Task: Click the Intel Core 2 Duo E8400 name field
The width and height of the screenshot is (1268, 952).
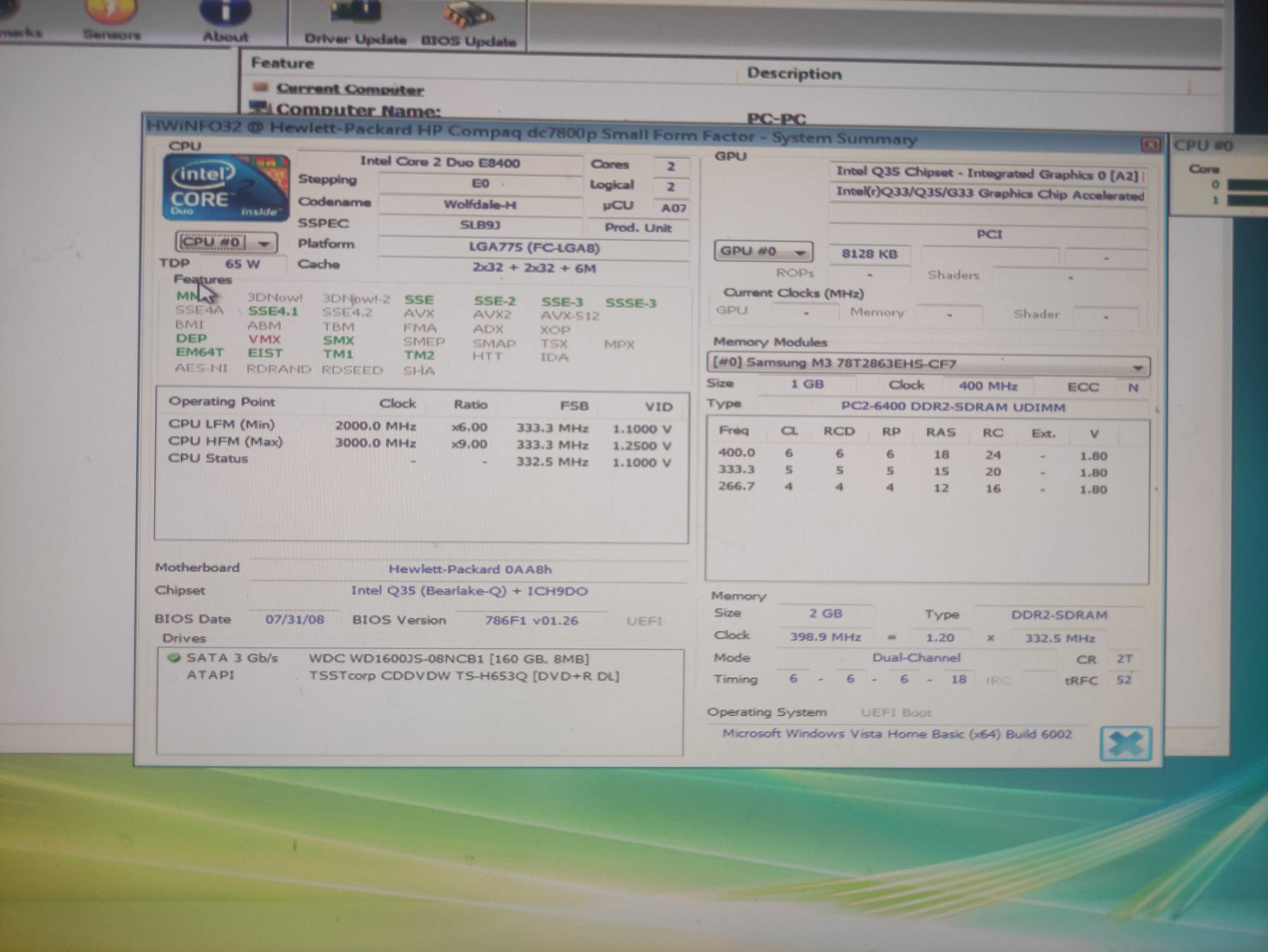Action: tap(440, 162)
